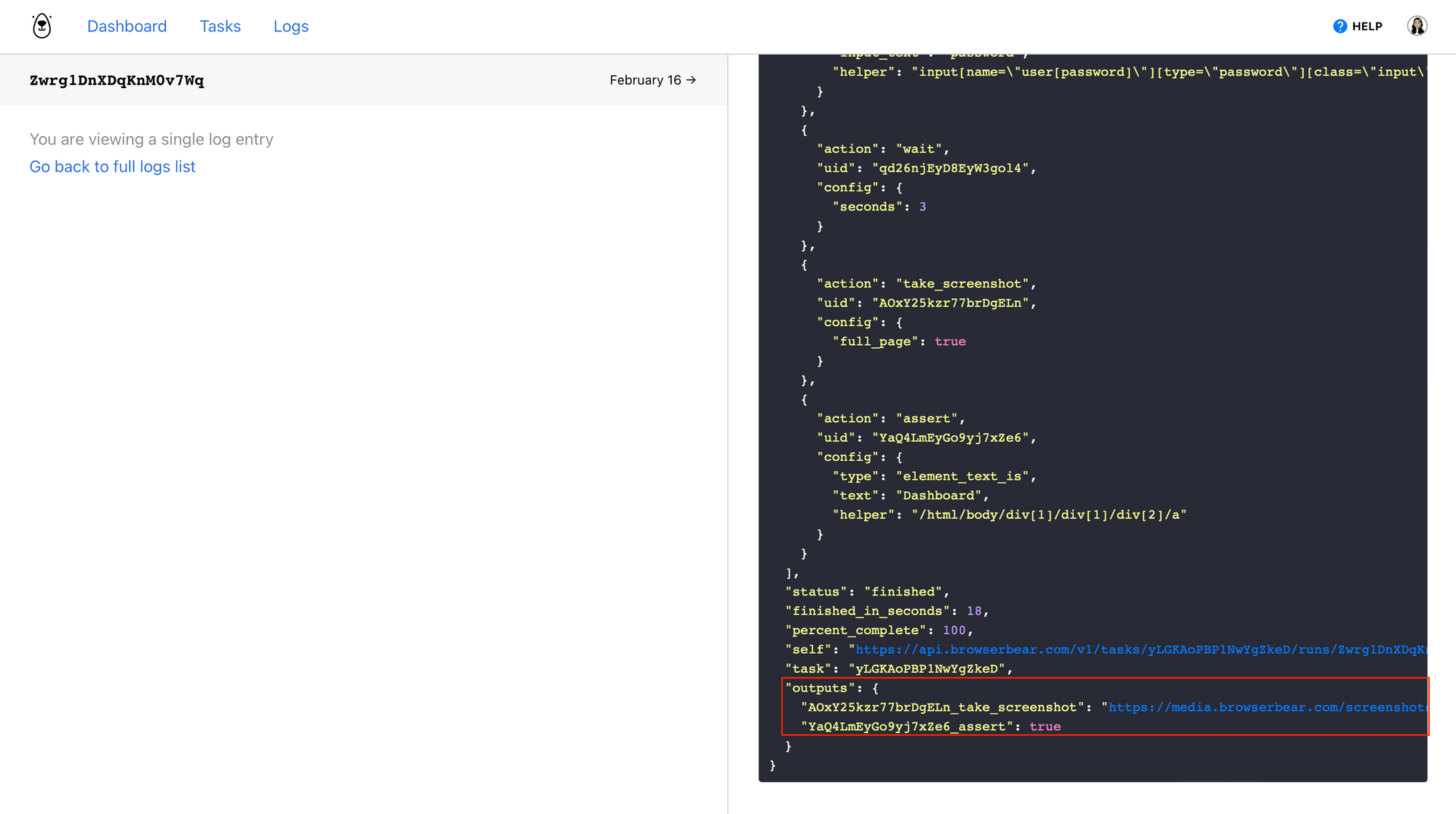
Task: Click Go back to full logs list
Action: [x=112, y=166]
